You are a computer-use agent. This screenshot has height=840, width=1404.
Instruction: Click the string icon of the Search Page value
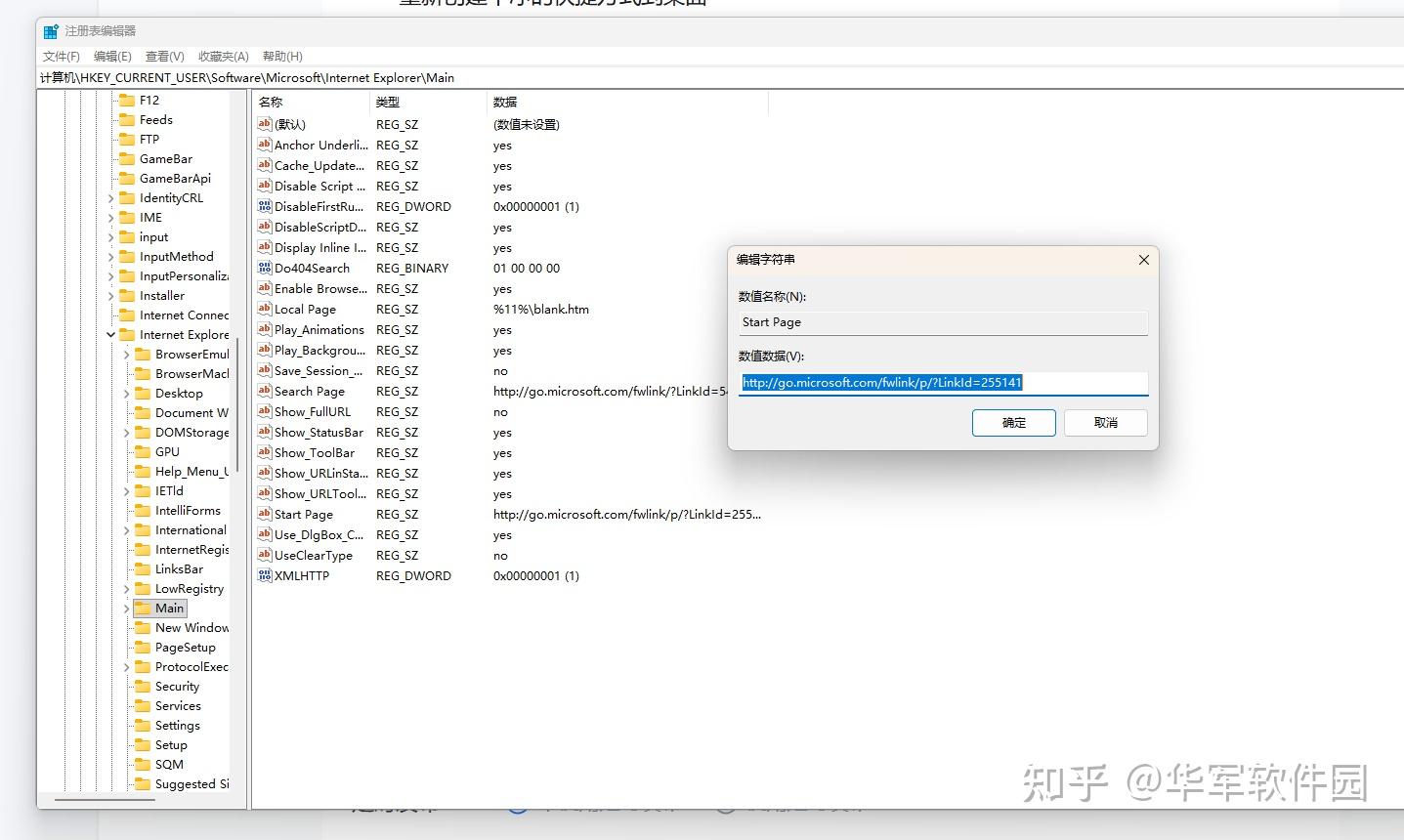click(x=264, y=391)
